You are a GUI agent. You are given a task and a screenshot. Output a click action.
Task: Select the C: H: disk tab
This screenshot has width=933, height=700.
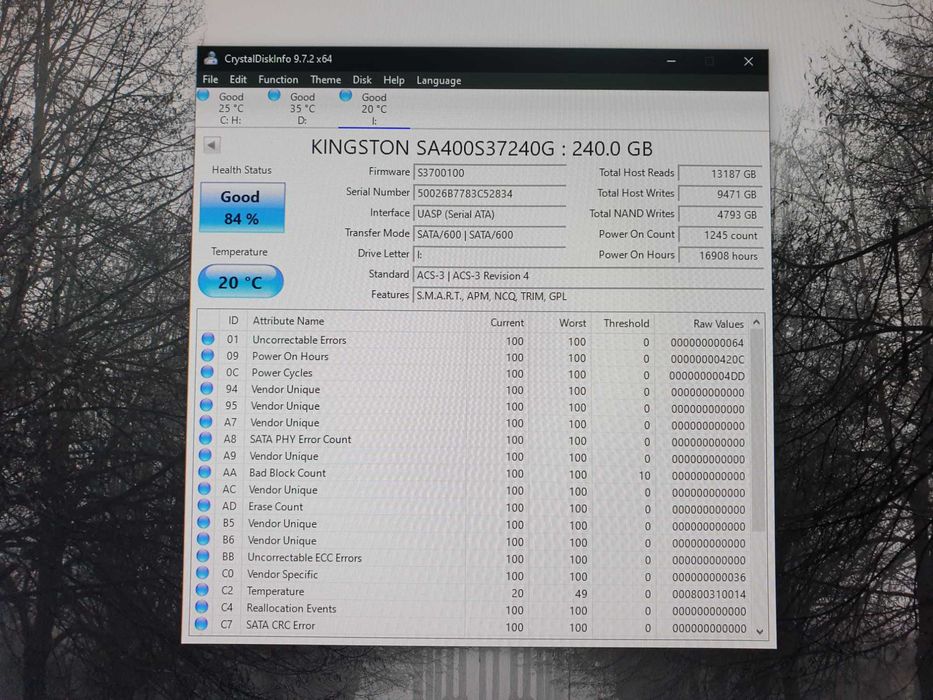(230, 108)
